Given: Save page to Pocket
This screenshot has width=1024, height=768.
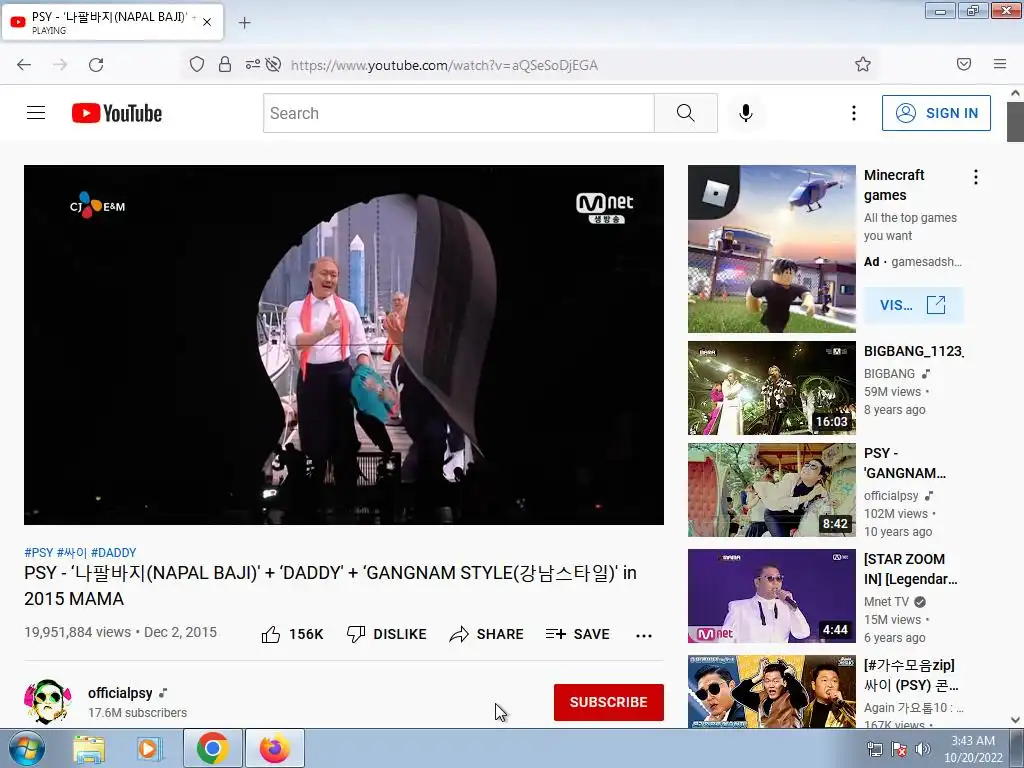Looking at the screenshot, I should (x=964, y=64).
